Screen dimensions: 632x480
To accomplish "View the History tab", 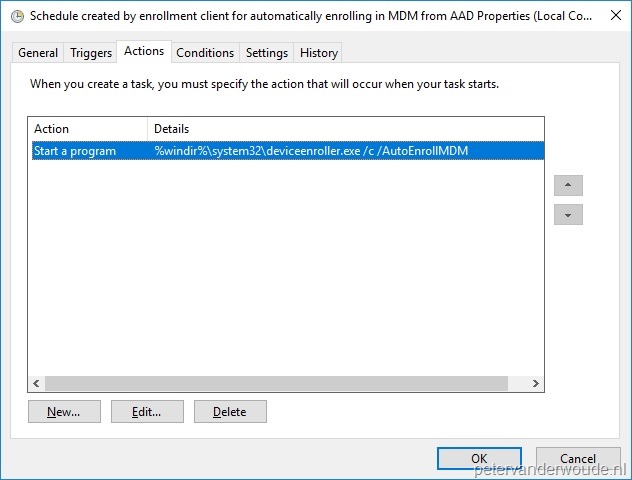I will click(319, 53).
